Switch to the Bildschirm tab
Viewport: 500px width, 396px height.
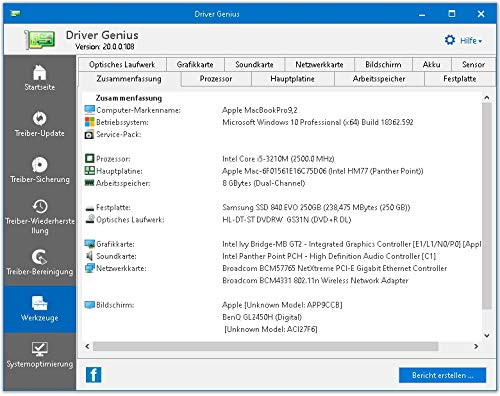[x=383, y=64]
